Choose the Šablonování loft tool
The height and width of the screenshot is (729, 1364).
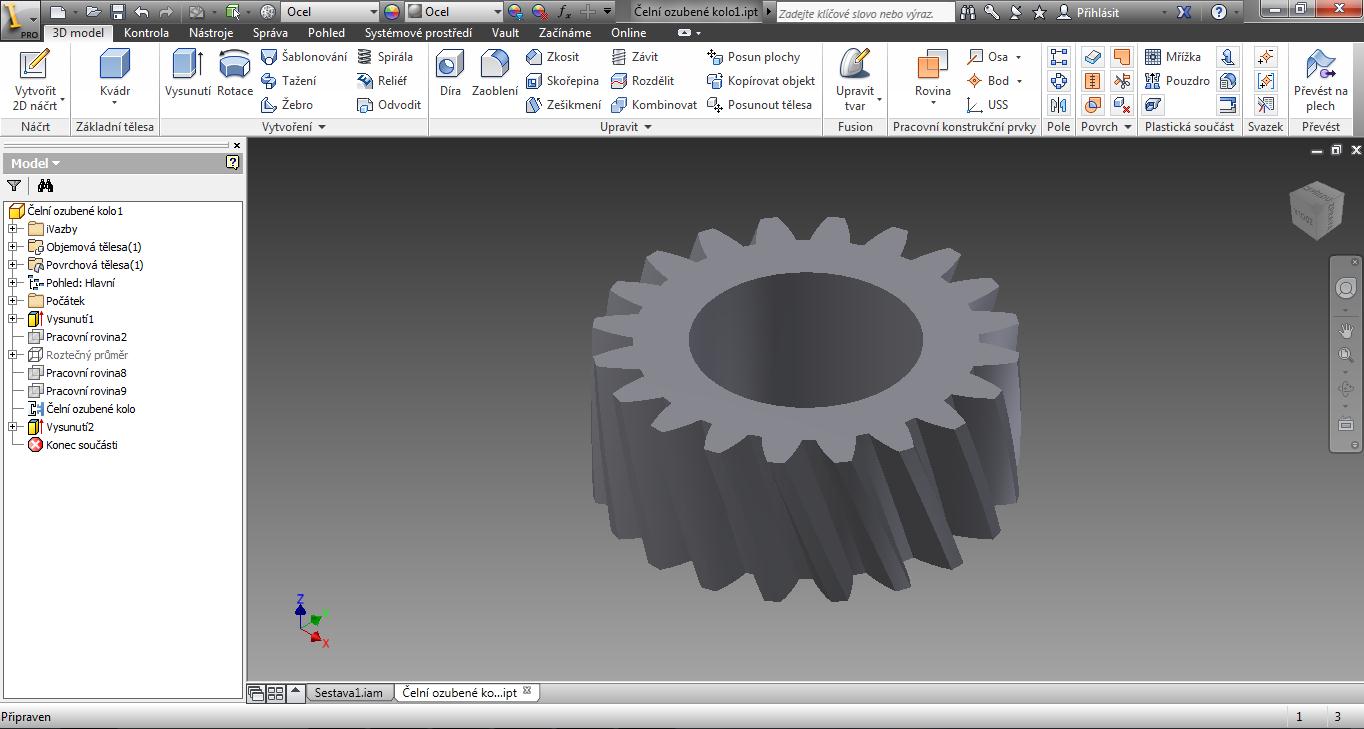tap(304, 57)
